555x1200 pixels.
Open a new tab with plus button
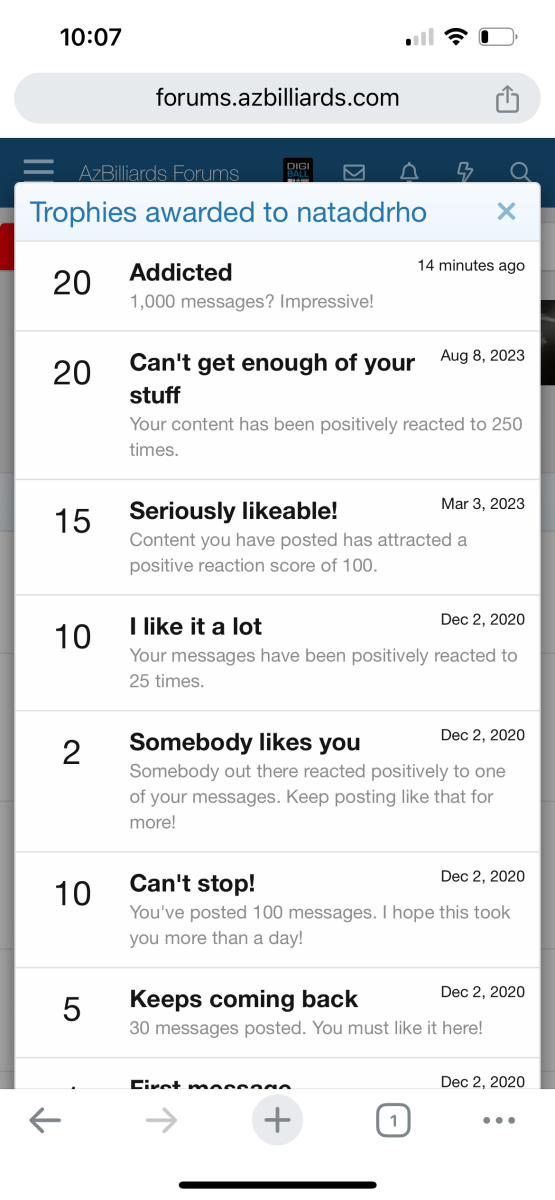[x=277, y=1121]
